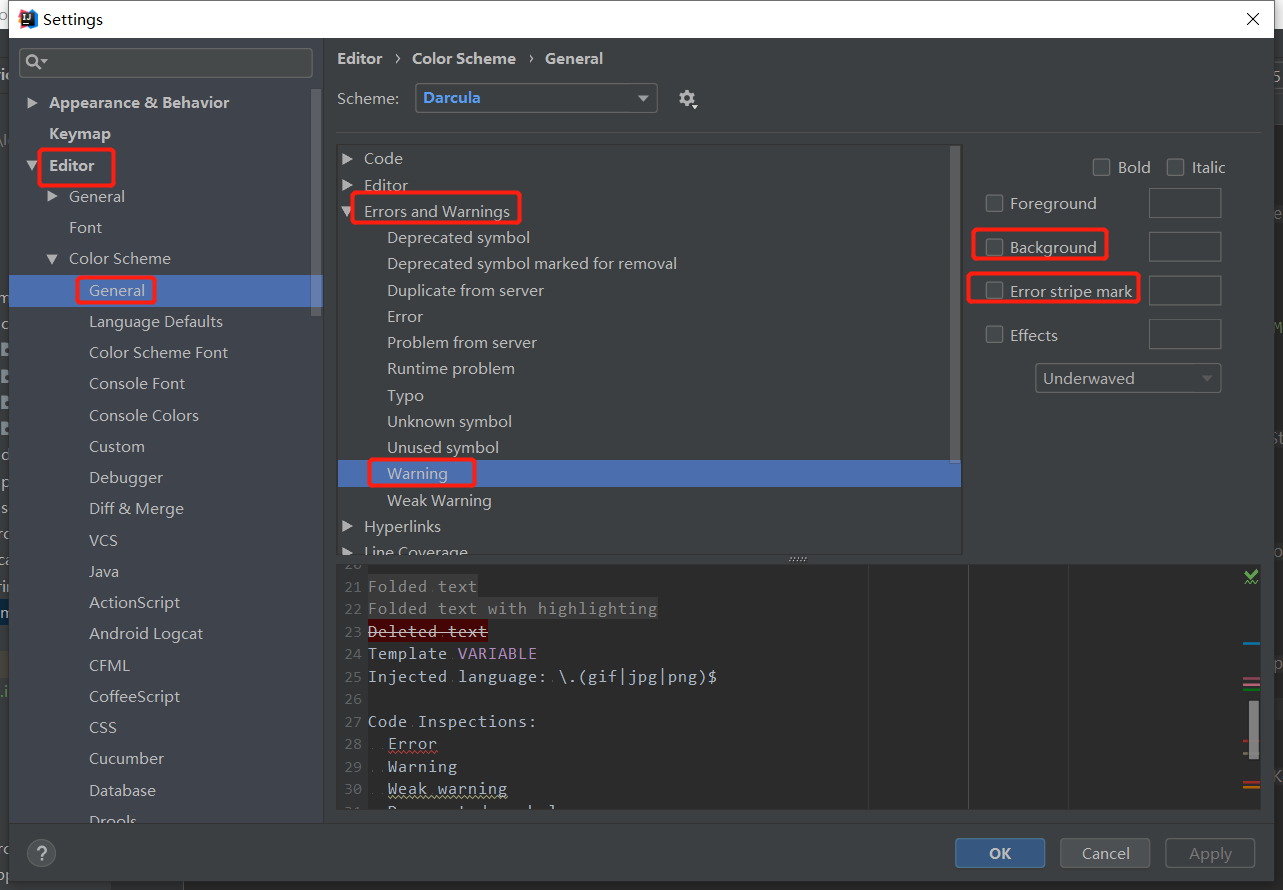Navigate using the Color Scheme breadcrumb
The height and width of the screenshot is (890, 1283).
pyautogui.click(x=463, y=58)
